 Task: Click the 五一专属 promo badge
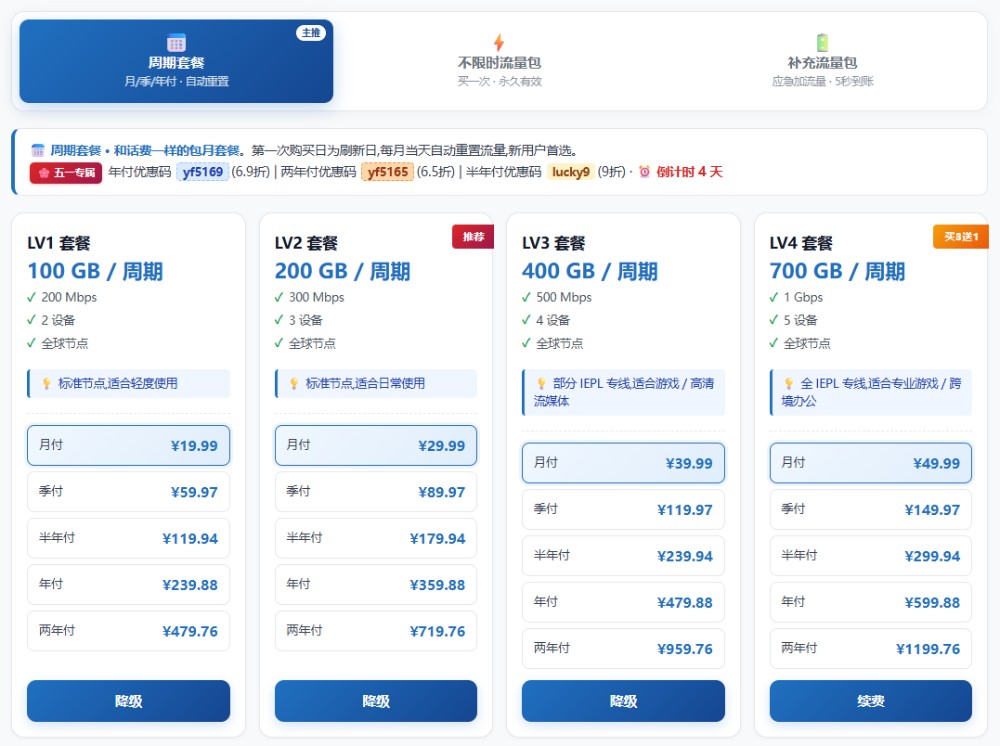click(66, 172)
